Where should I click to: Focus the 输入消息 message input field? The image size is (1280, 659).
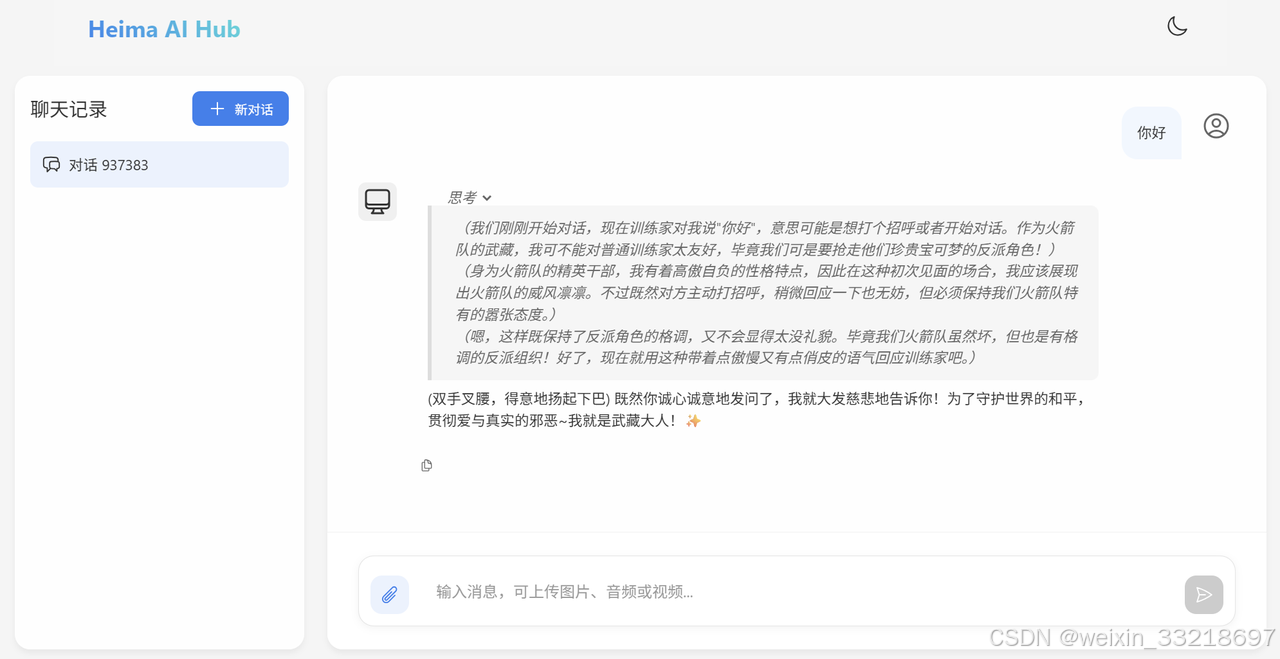coord(800,592)
